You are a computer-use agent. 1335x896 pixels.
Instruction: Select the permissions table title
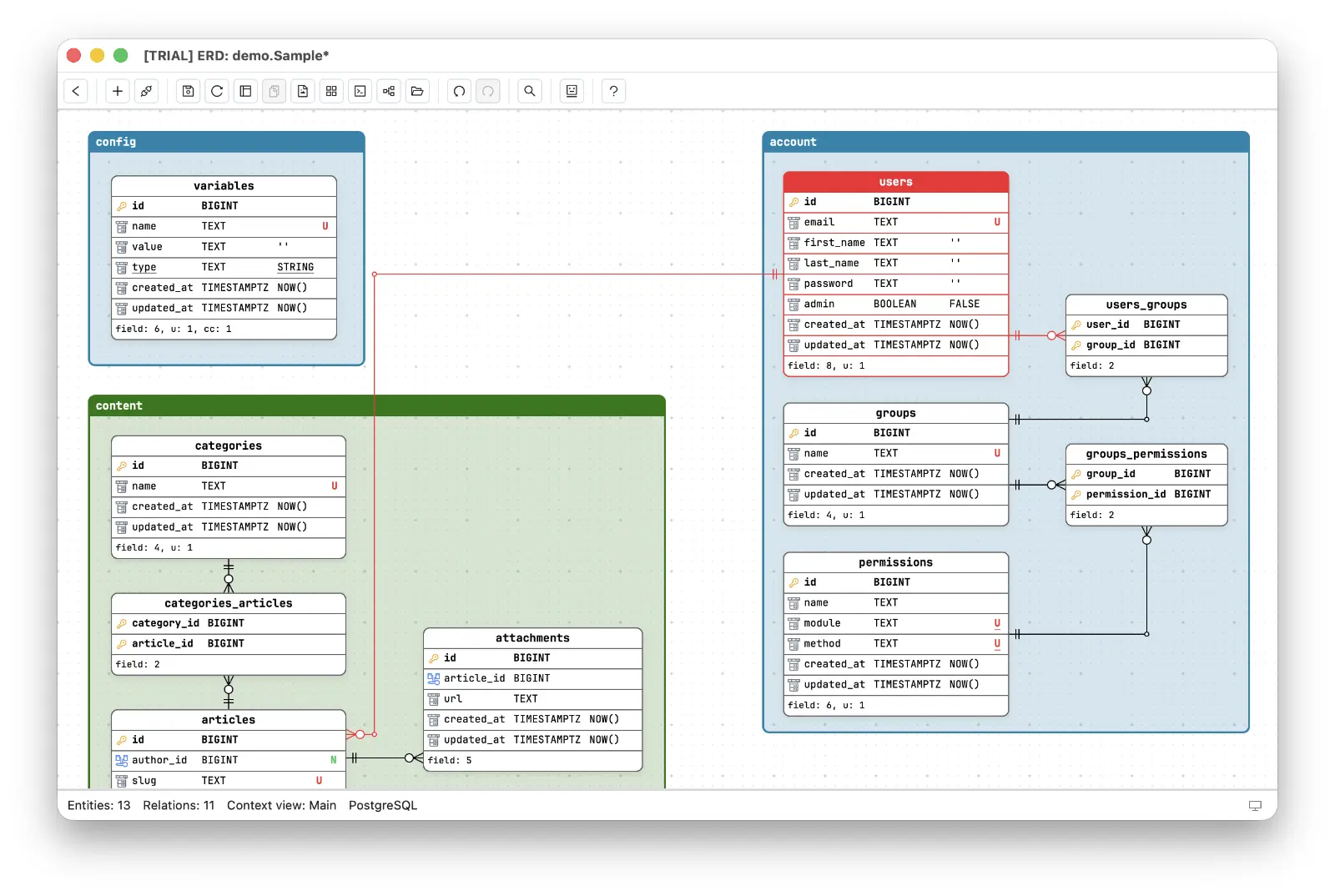896,562
